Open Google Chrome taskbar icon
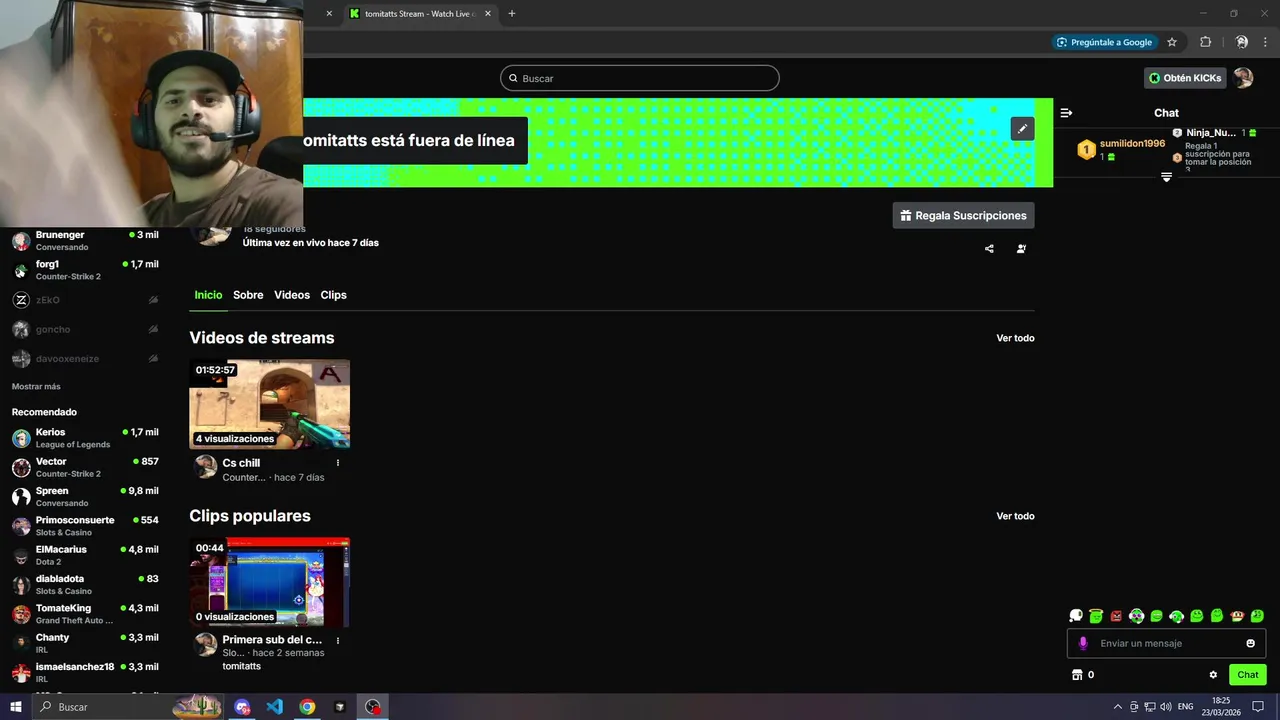1280x720 pixels. pyautogui.click(x=307, y=707)
